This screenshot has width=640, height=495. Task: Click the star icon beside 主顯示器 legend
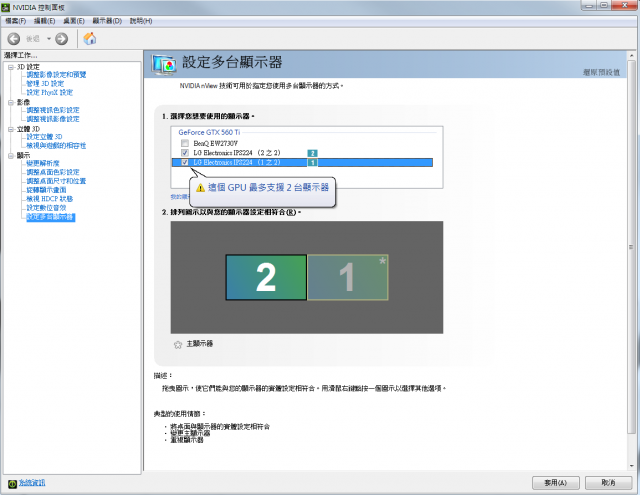click(x=178, y=345)
